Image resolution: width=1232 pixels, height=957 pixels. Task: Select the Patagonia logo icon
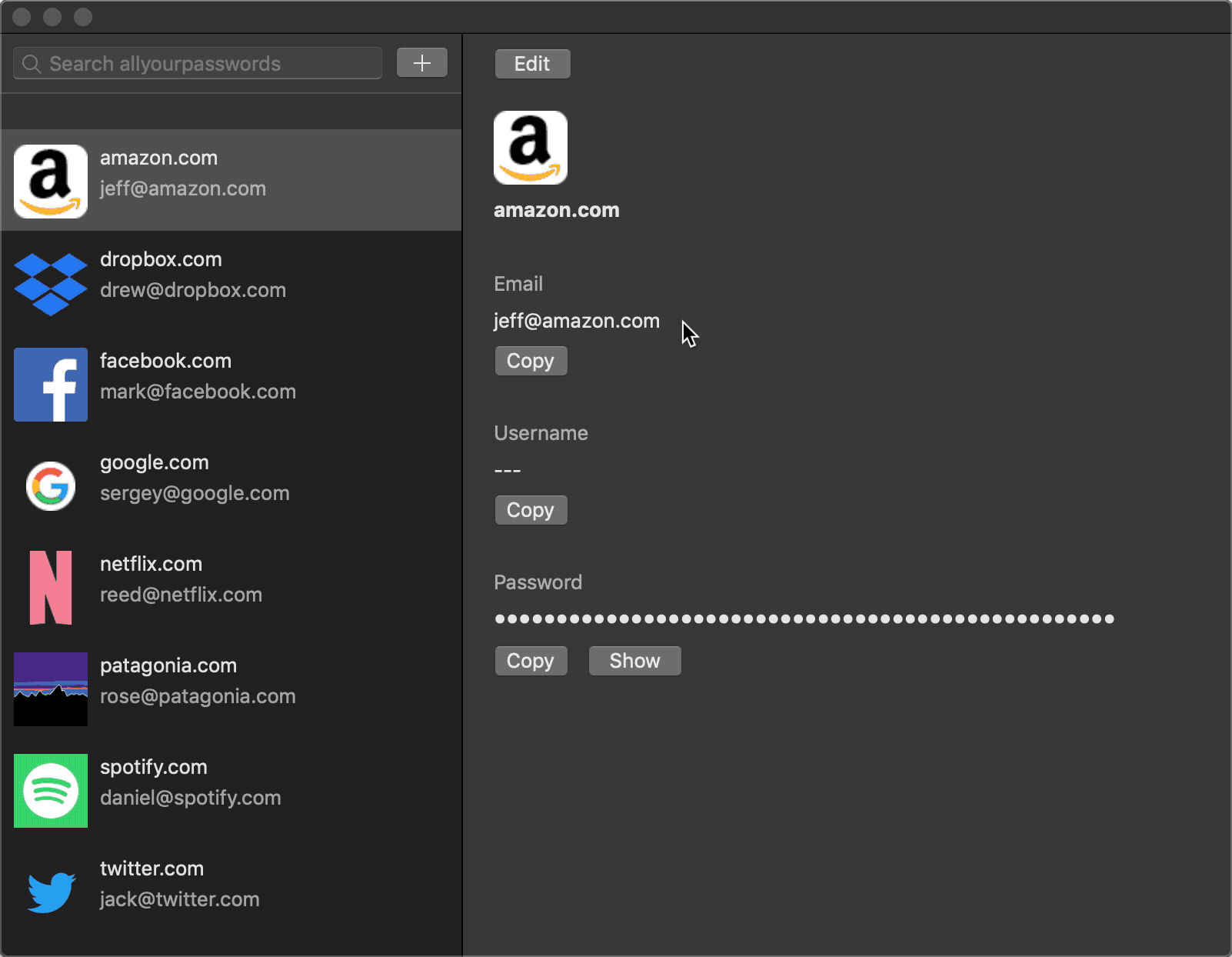click(51, 689)
